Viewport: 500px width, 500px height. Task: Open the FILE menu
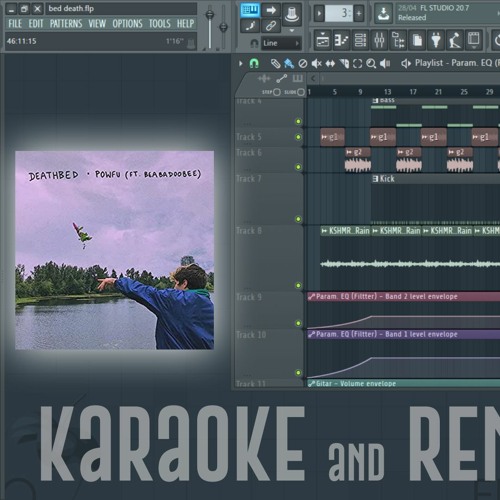coord(15,24)
